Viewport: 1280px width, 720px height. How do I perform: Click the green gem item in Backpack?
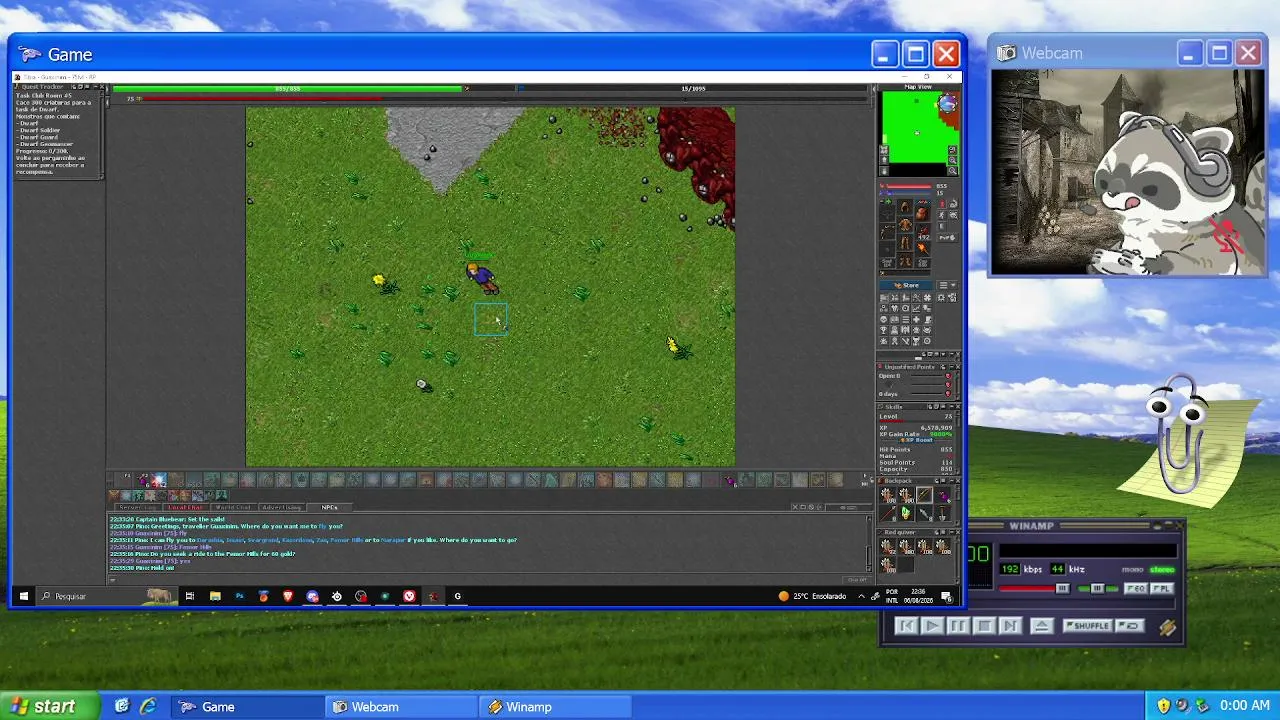click(906, 513)
